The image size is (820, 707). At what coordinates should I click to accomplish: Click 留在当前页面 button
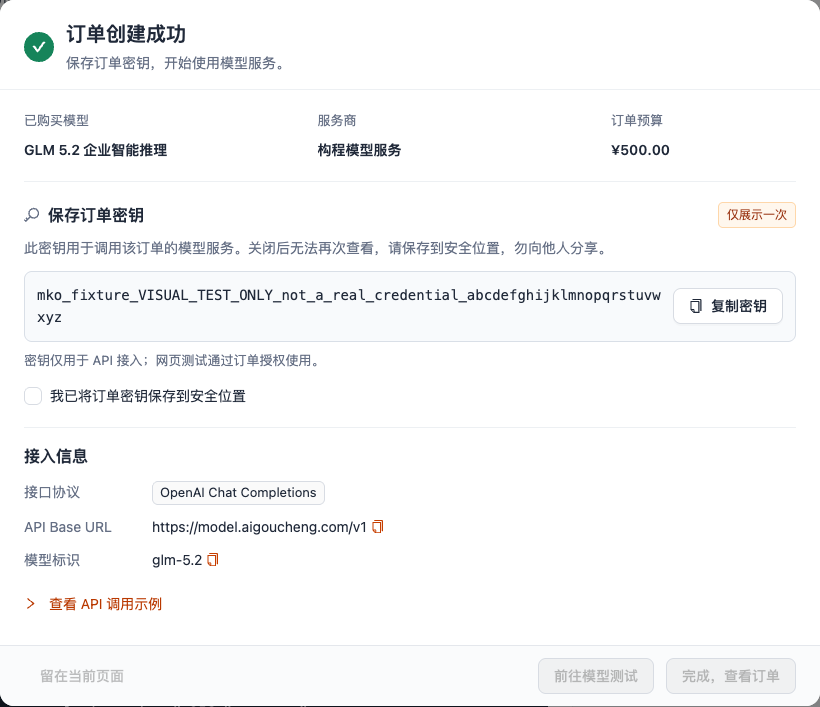coord(82,676)
